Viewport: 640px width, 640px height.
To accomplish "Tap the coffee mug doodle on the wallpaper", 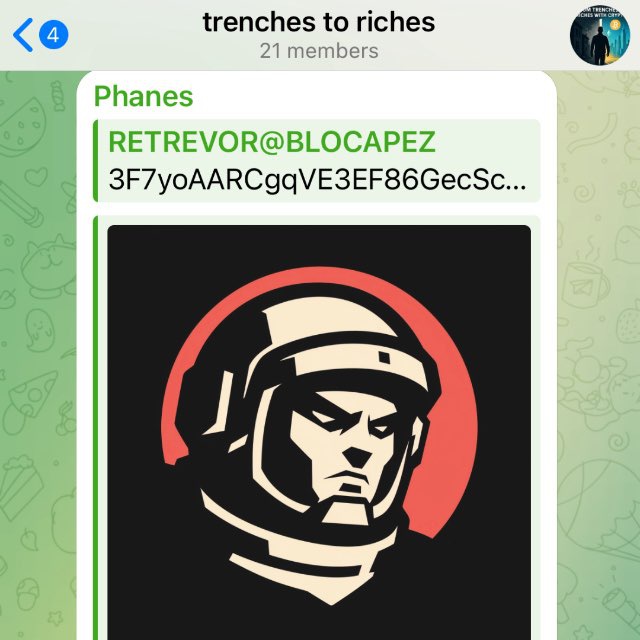I will pos(585,284).
